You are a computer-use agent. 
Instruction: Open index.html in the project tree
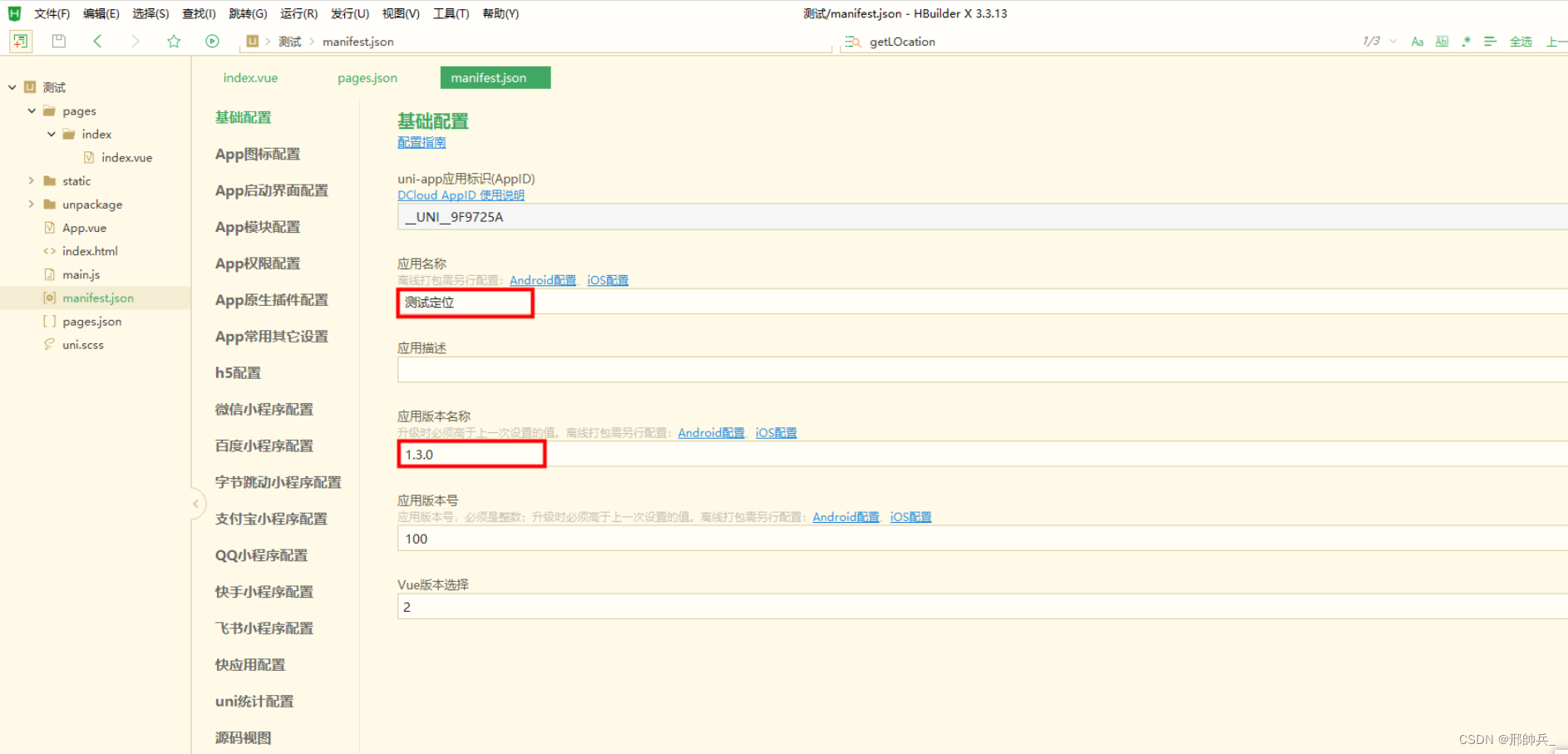click(90, 251)
